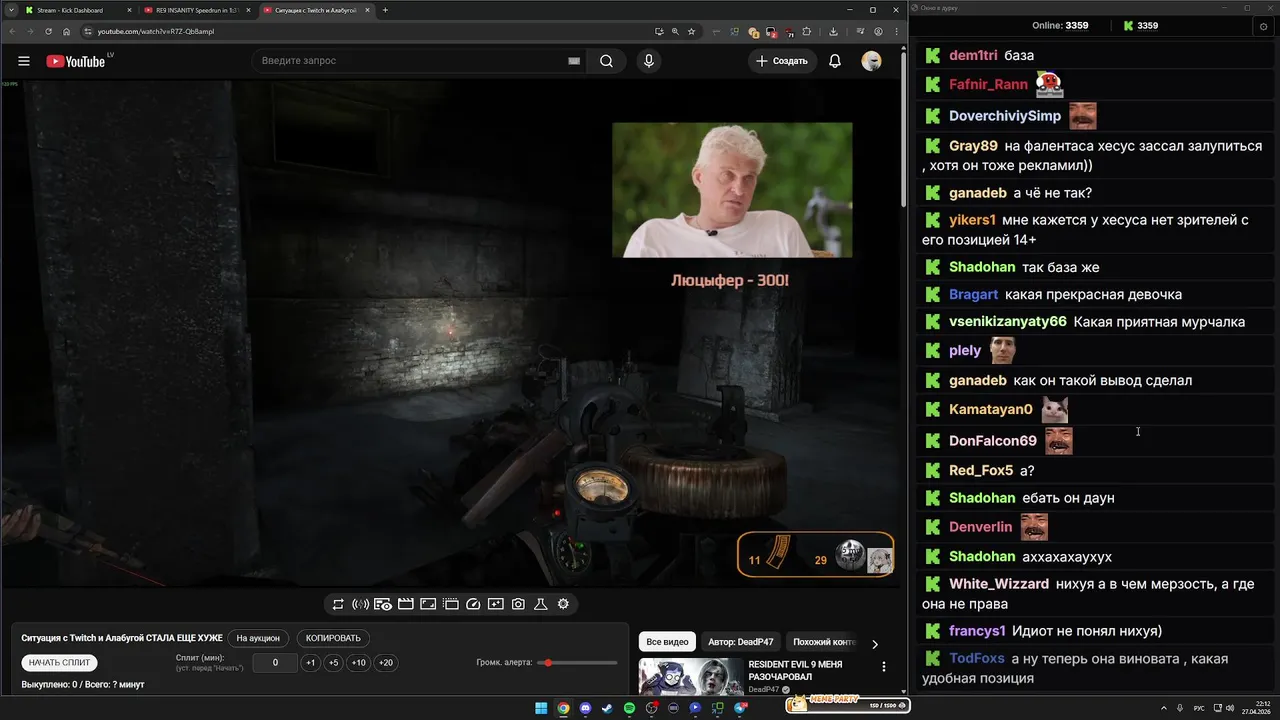Select the 'Похожий контент' filter chip
Image resolution: width=1280 pixels, height=720 pixels.
click(x=823, y=642)
